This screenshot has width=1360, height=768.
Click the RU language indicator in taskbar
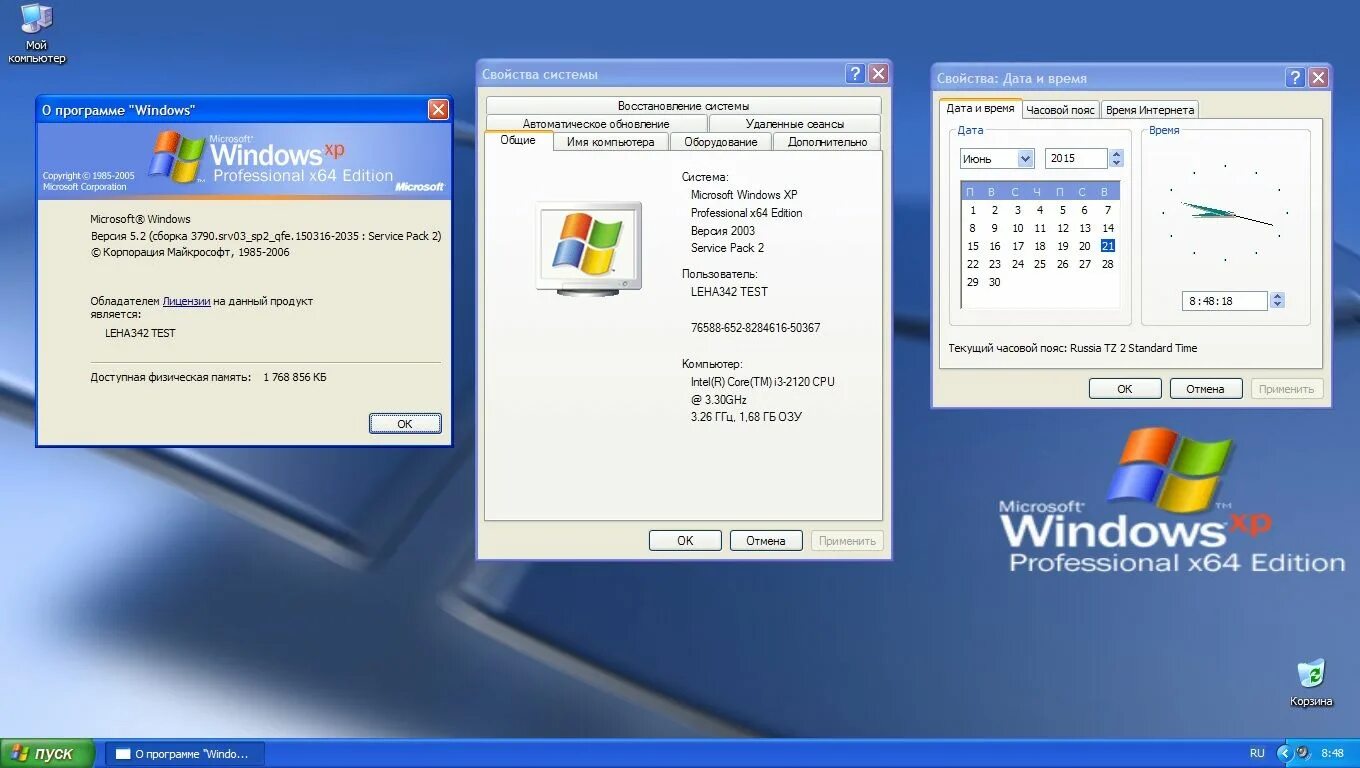[1257, 753]
